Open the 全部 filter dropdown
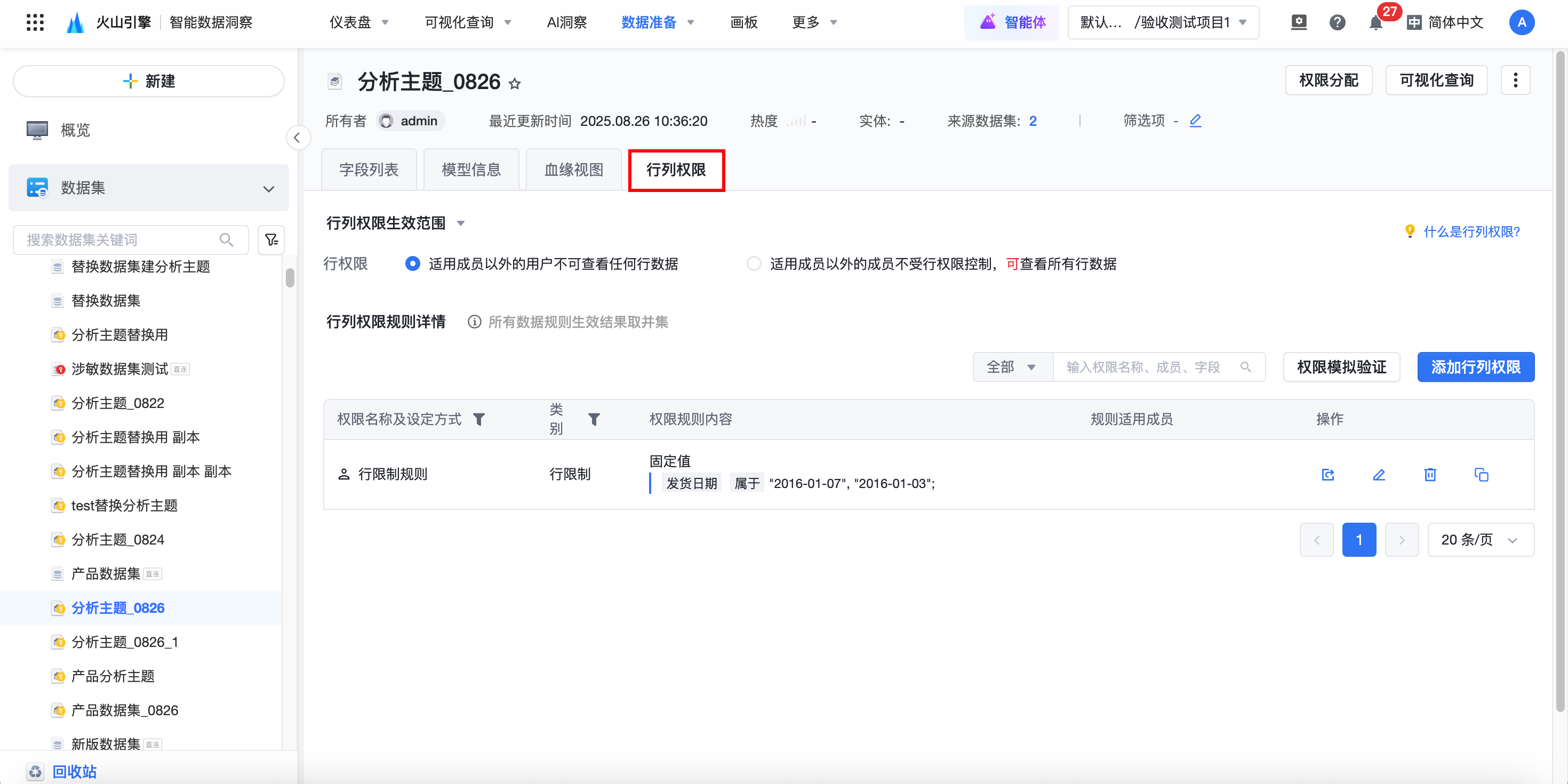This screenshot has width=1568, height=784. [x=1012, y=367]
